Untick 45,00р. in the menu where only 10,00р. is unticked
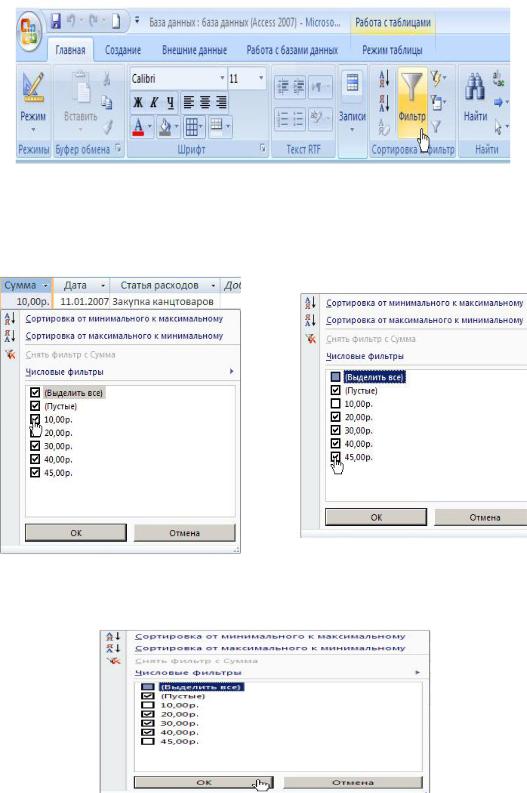Image resolution: width=527 pixels, height=793 pixels. click(335, 457)
